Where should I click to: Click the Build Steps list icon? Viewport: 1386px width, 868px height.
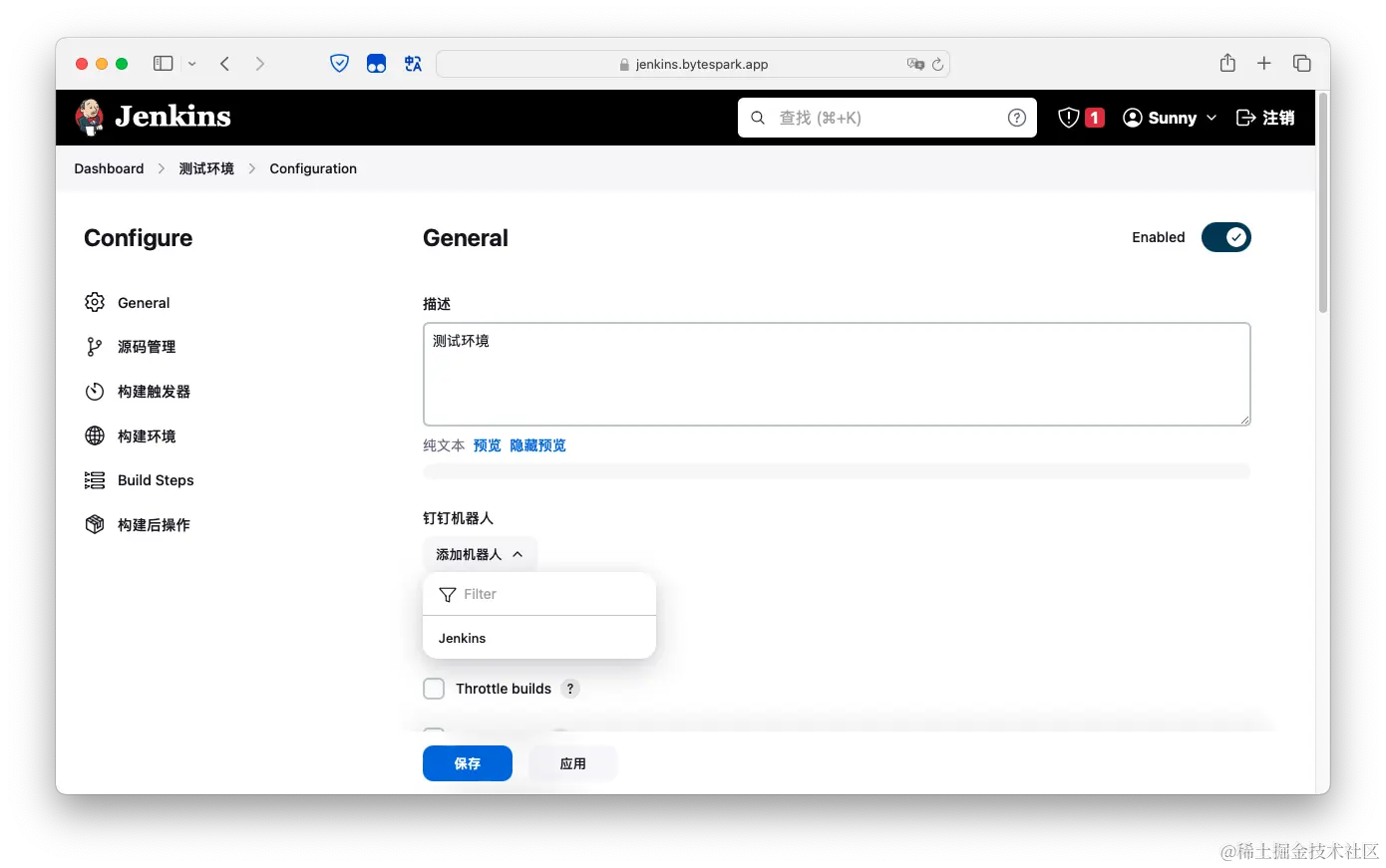(x=95, y=480)
